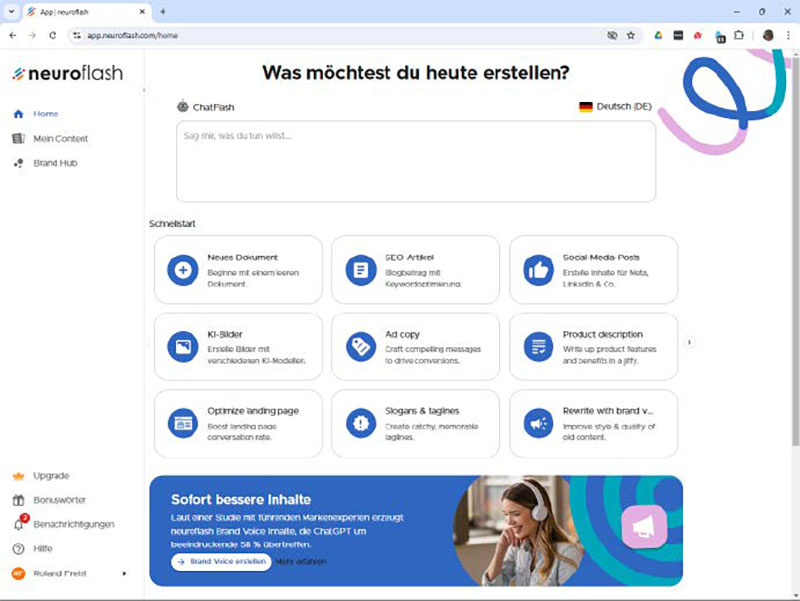
Task: Select the Ad copy price-tag icon
Action: click(x=361, y=346)
